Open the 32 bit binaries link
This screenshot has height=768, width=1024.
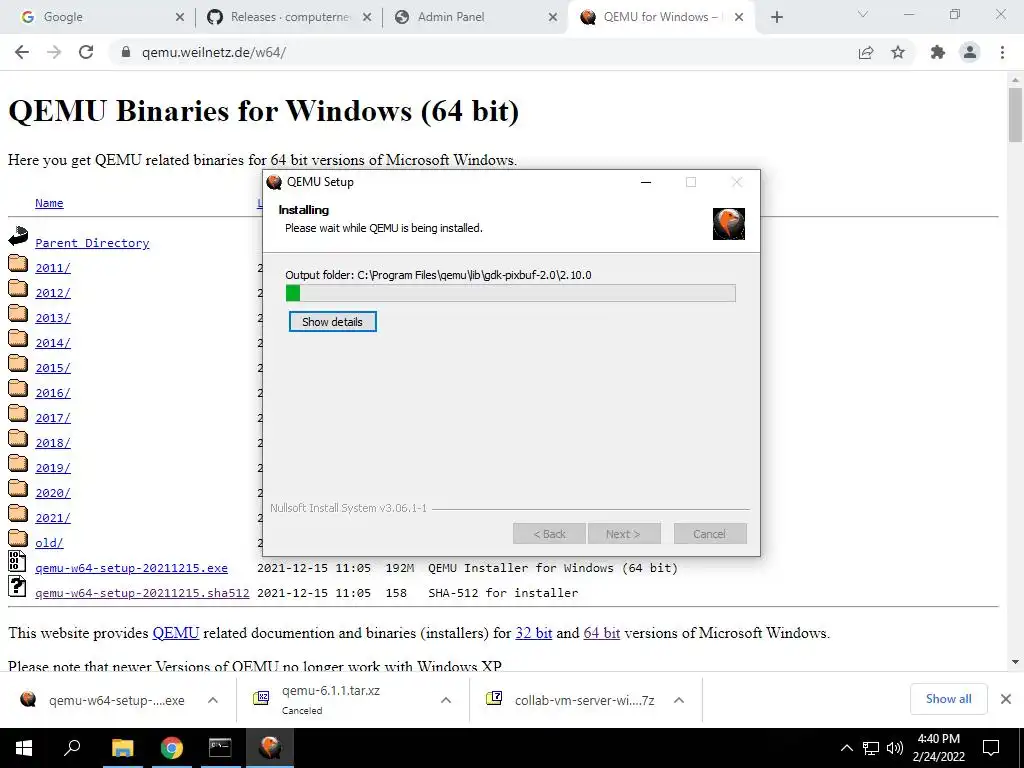click(x=534, y=633)
